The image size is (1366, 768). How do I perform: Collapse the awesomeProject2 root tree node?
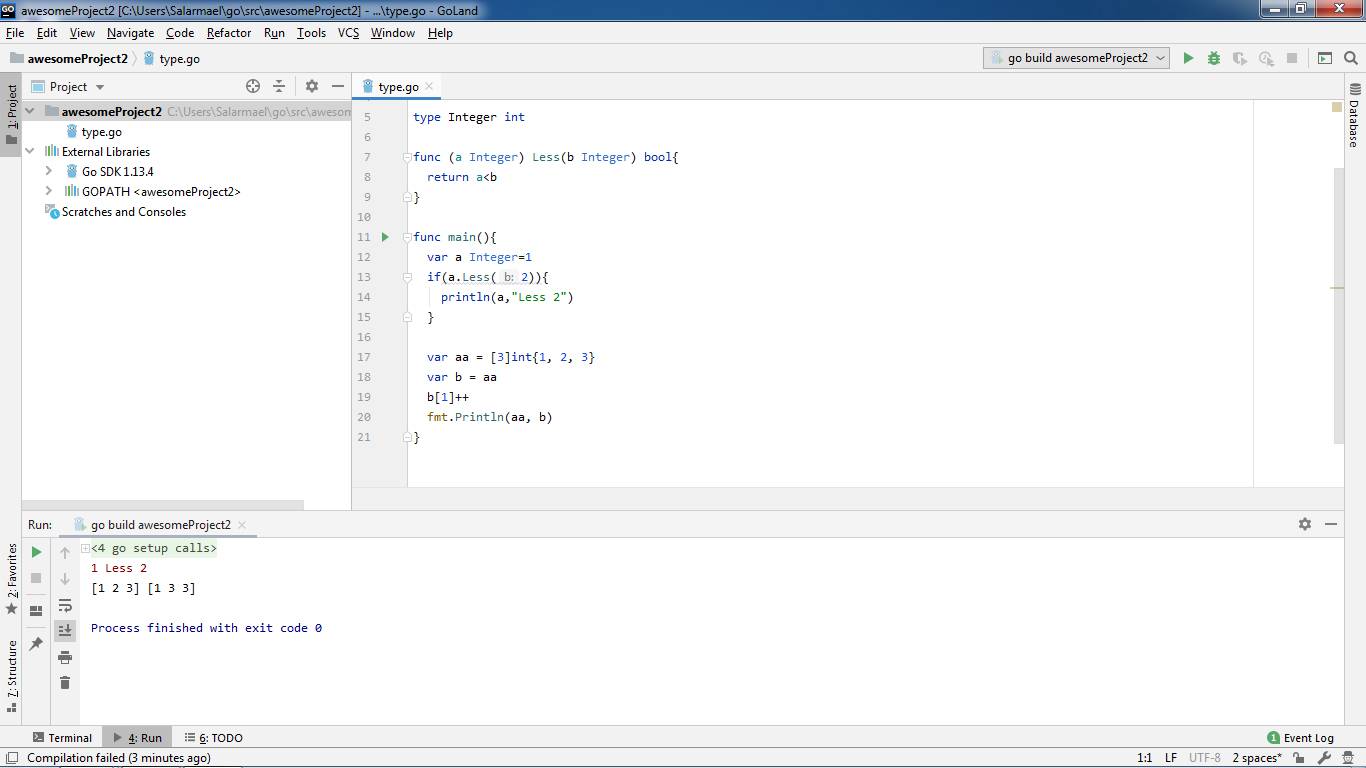30,111
